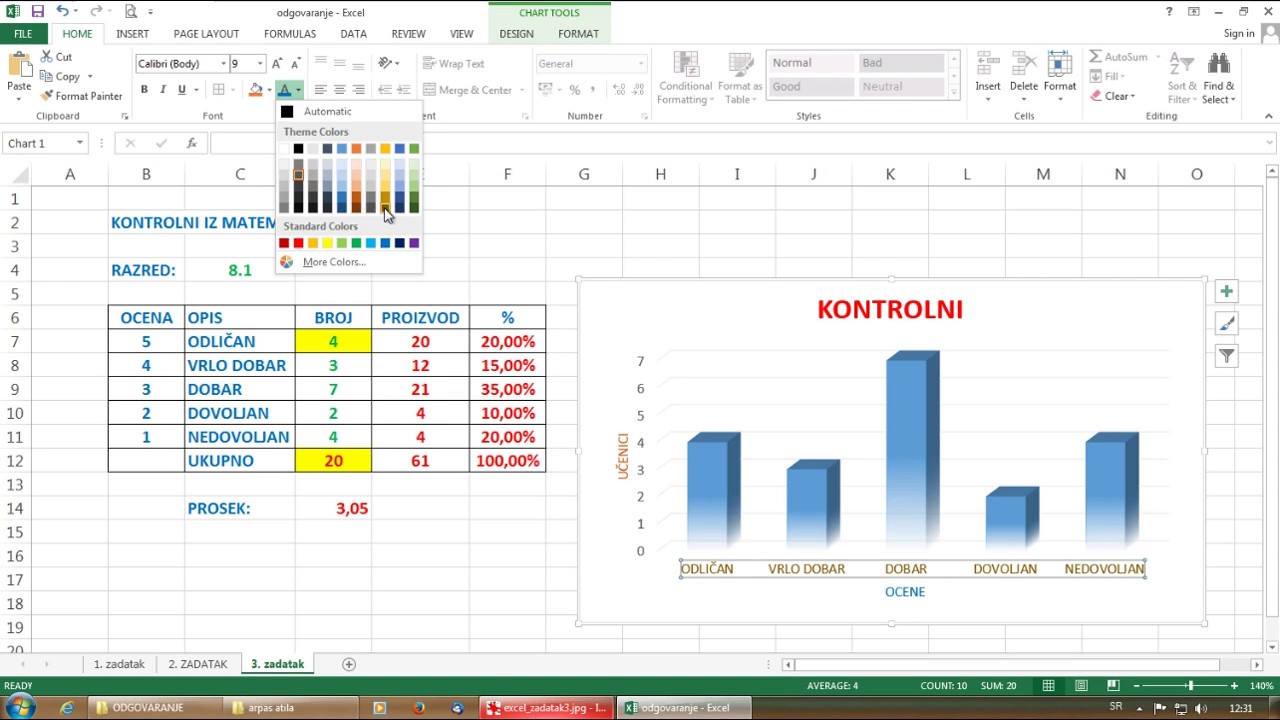Screen dimensions: 1280x720
Task: Click Chart Filters funnel button
Action: (1226, 356)
